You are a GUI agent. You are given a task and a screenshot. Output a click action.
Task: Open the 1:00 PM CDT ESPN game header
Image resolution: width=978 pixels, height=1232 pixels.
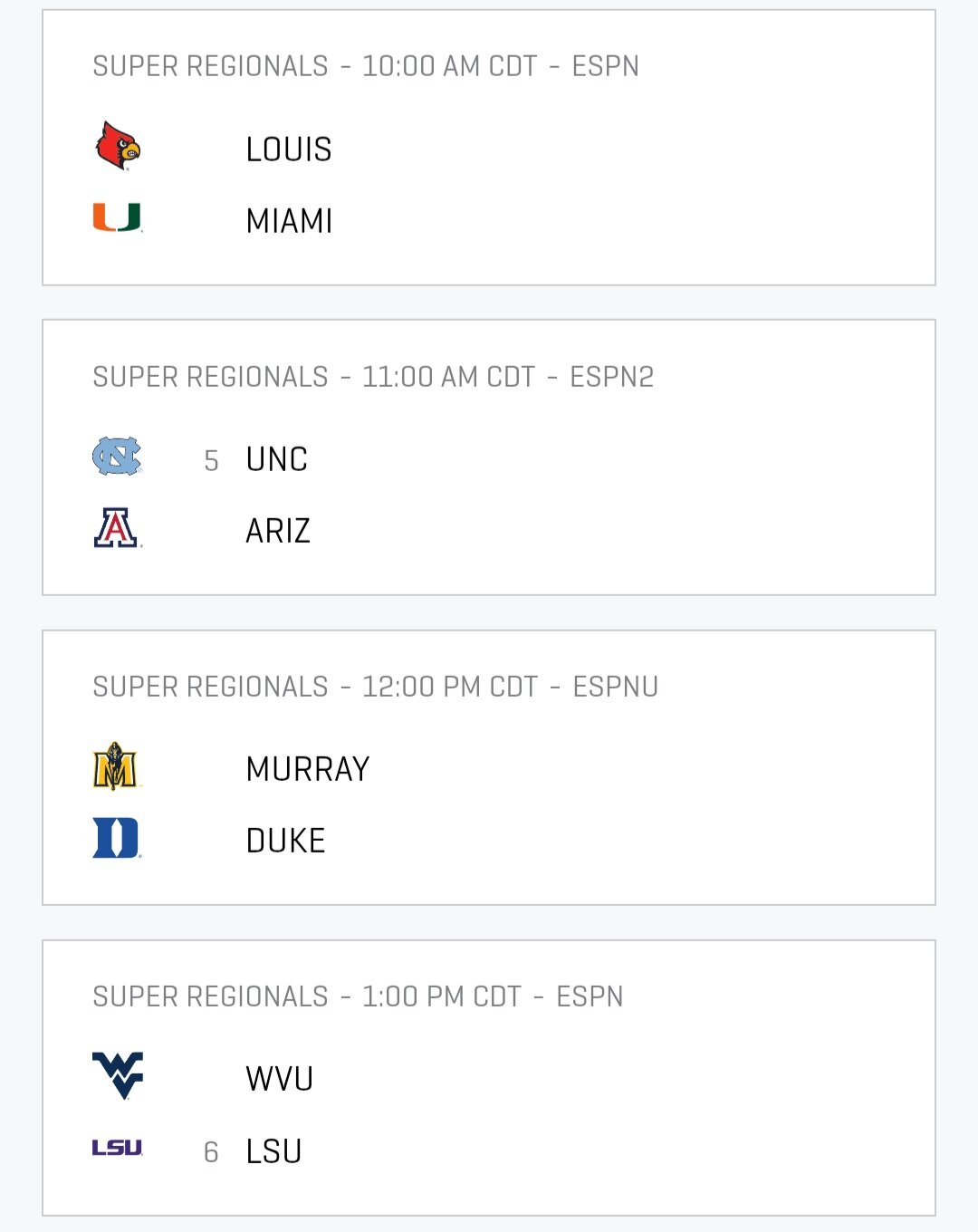(x=358, y=996)
